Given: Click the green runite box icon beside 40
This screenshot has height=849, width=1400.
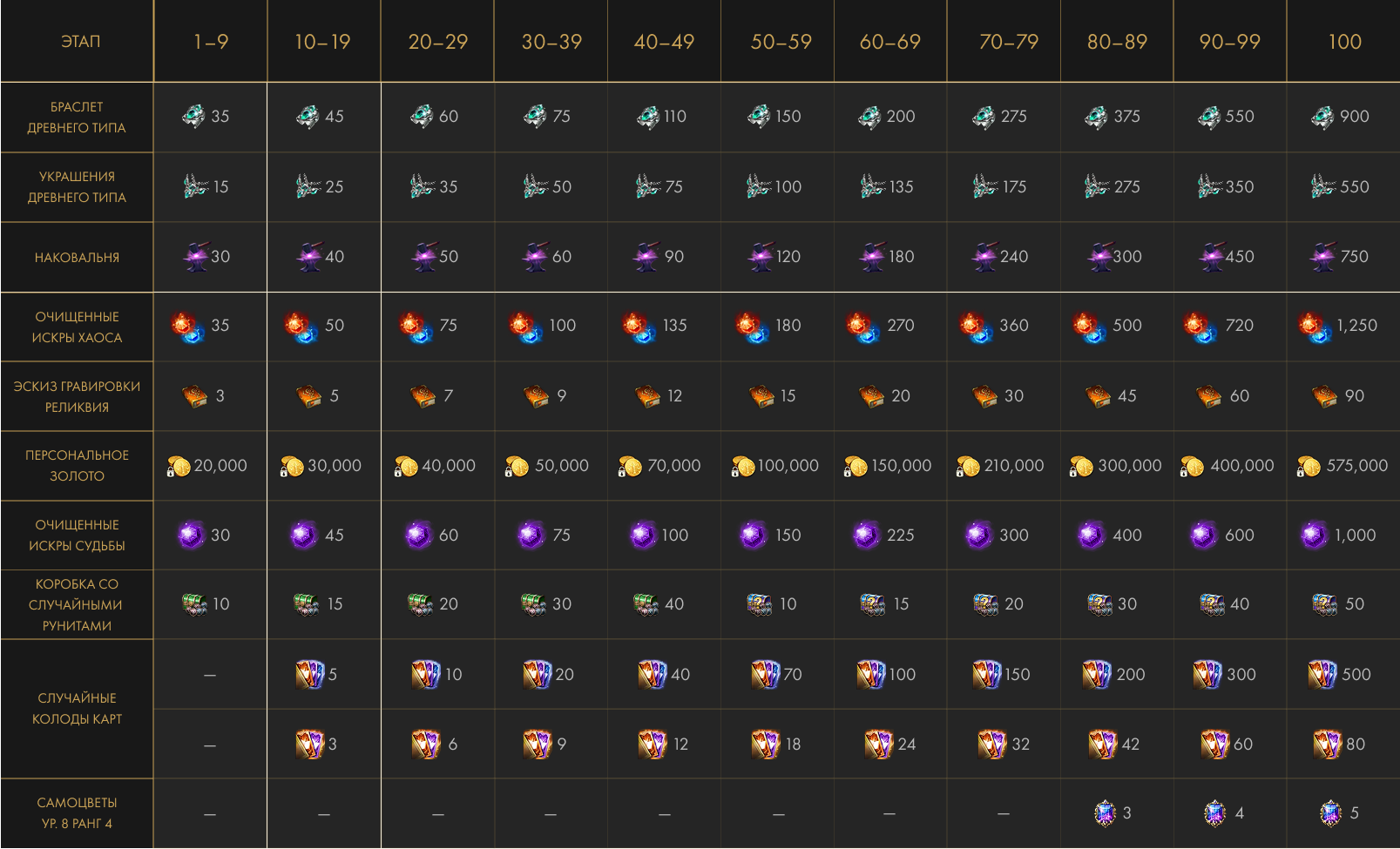Looking at the screenshot, I should click(x=646, y=603).
